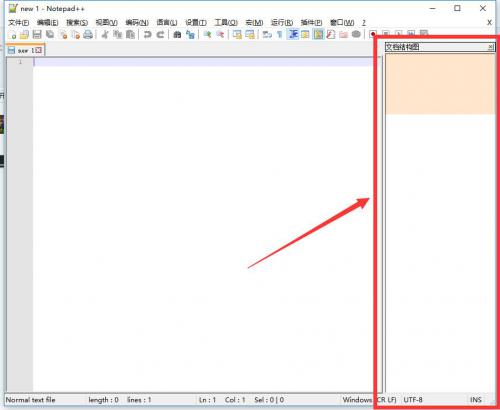Click the New file toolbar icon
The height and width of the screenshot is (410, 500).
coord(12,34)
